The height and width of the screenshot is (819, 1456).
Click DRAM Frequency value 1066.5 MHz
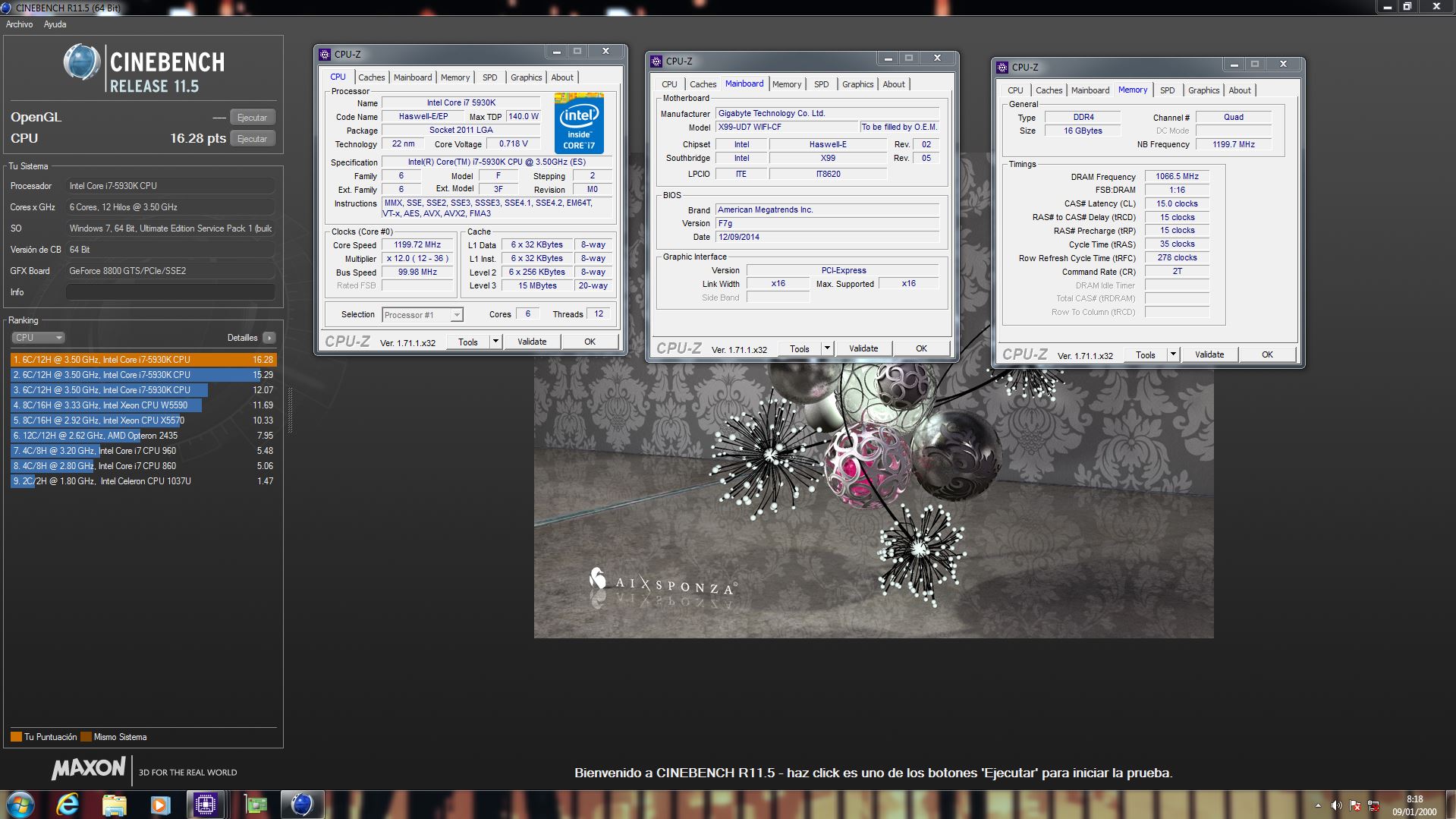pyautogui.click(x=1177, y=176)
